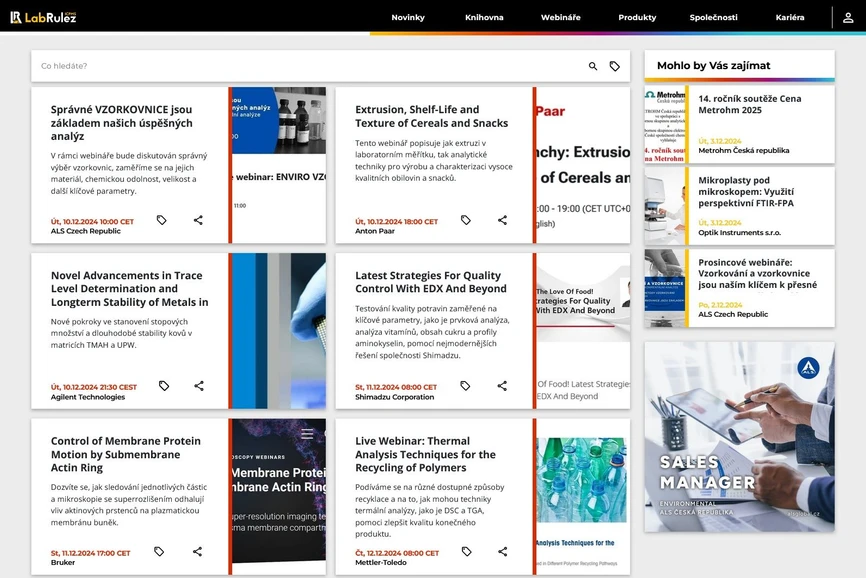Viewport: 866px width, 578px height.
Task: Share the Thermal Analysis Techniques webinar
Action: pos(503,552)
